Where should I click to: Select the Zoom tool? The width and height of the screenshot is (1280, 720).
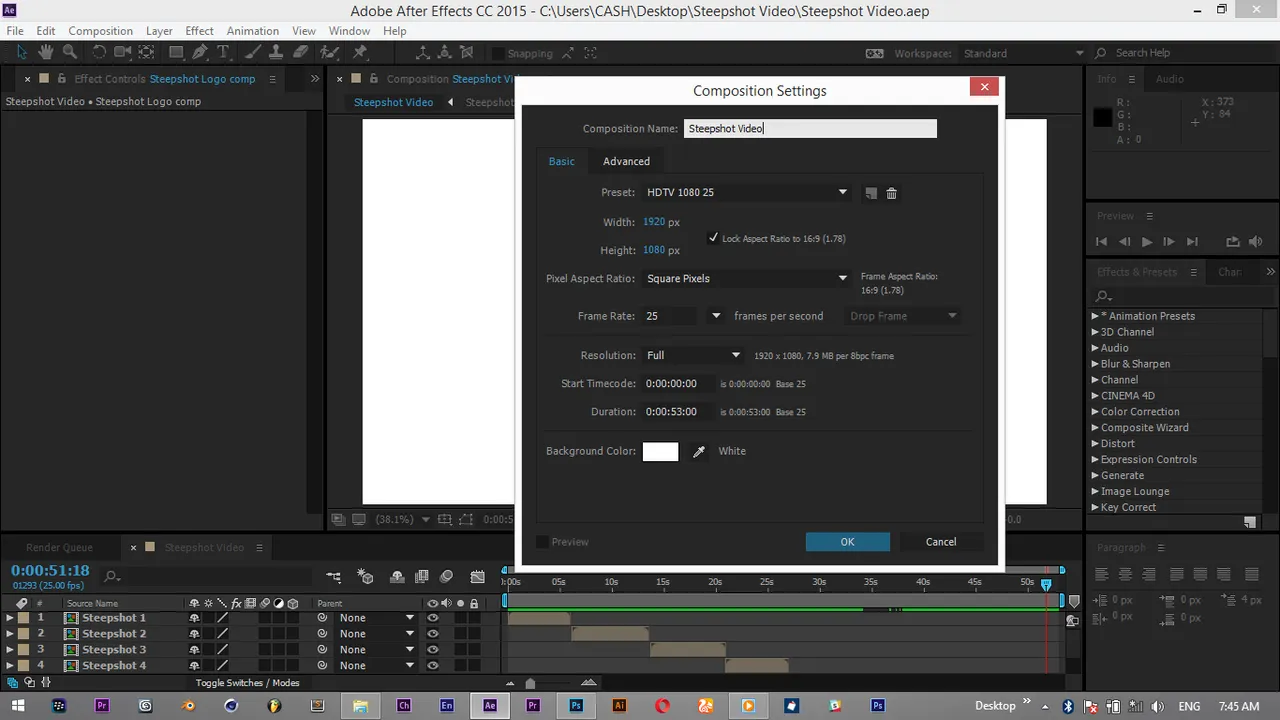(x=70, y=53)
